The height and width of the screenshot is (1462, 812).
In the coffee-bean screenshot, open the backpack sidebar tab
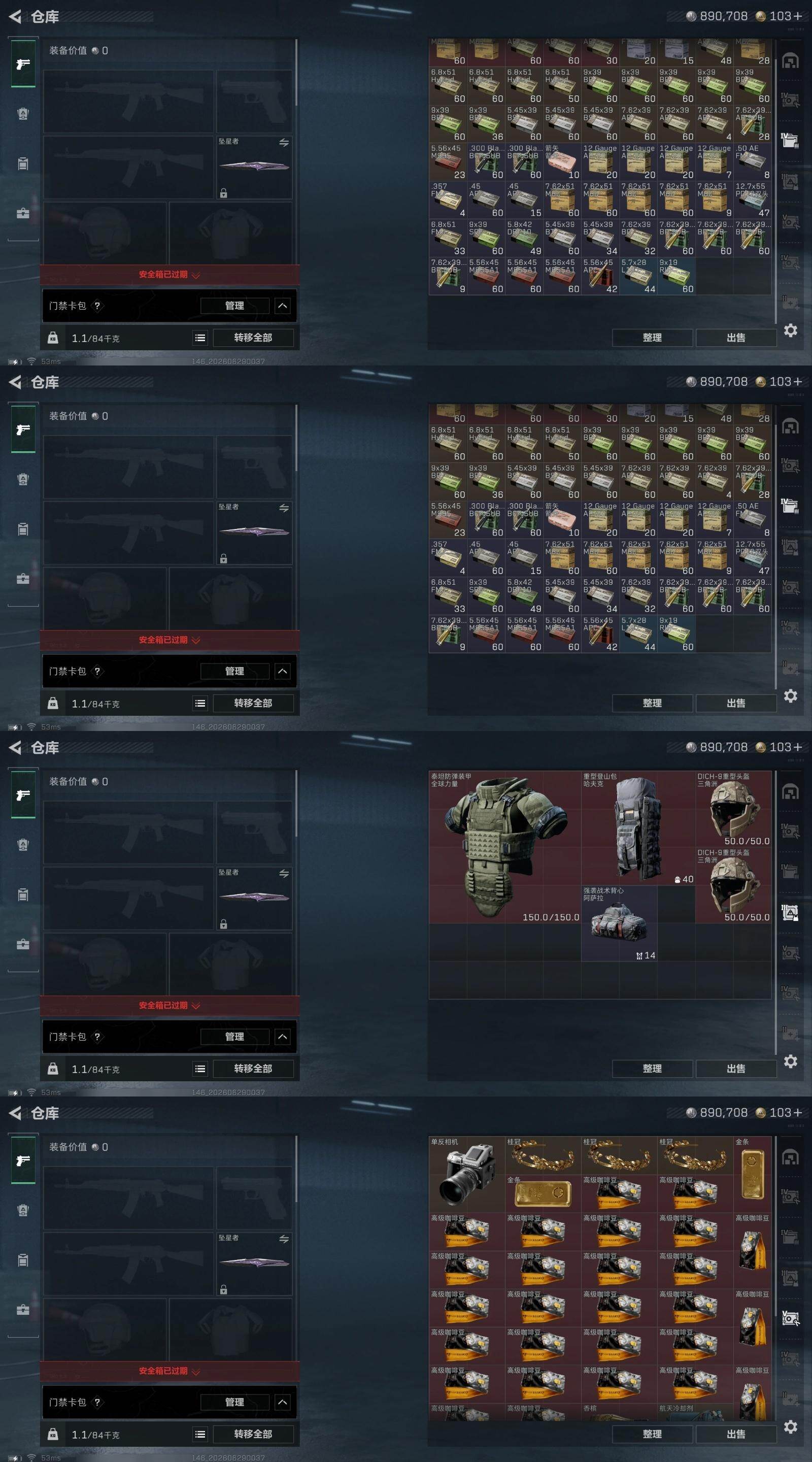click(23, 1211)
